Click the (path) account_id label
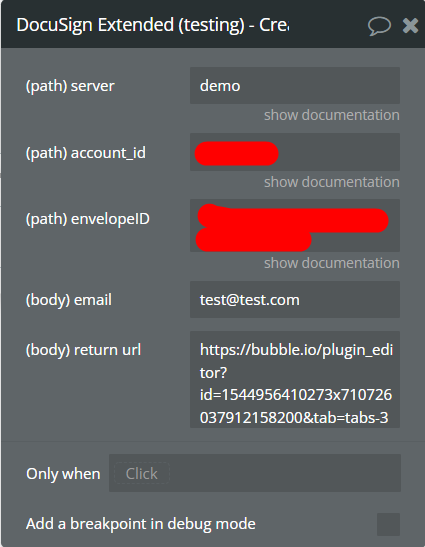The width and height of the screenshot is (425, 547). pos(86,153)
